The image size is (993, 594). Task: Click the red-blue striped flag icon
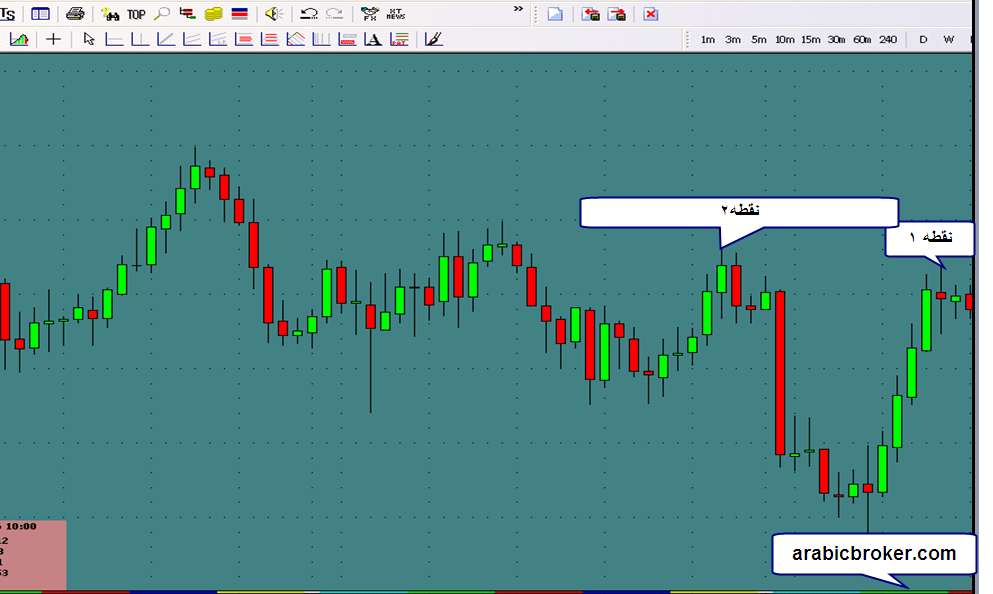point(239,14)
